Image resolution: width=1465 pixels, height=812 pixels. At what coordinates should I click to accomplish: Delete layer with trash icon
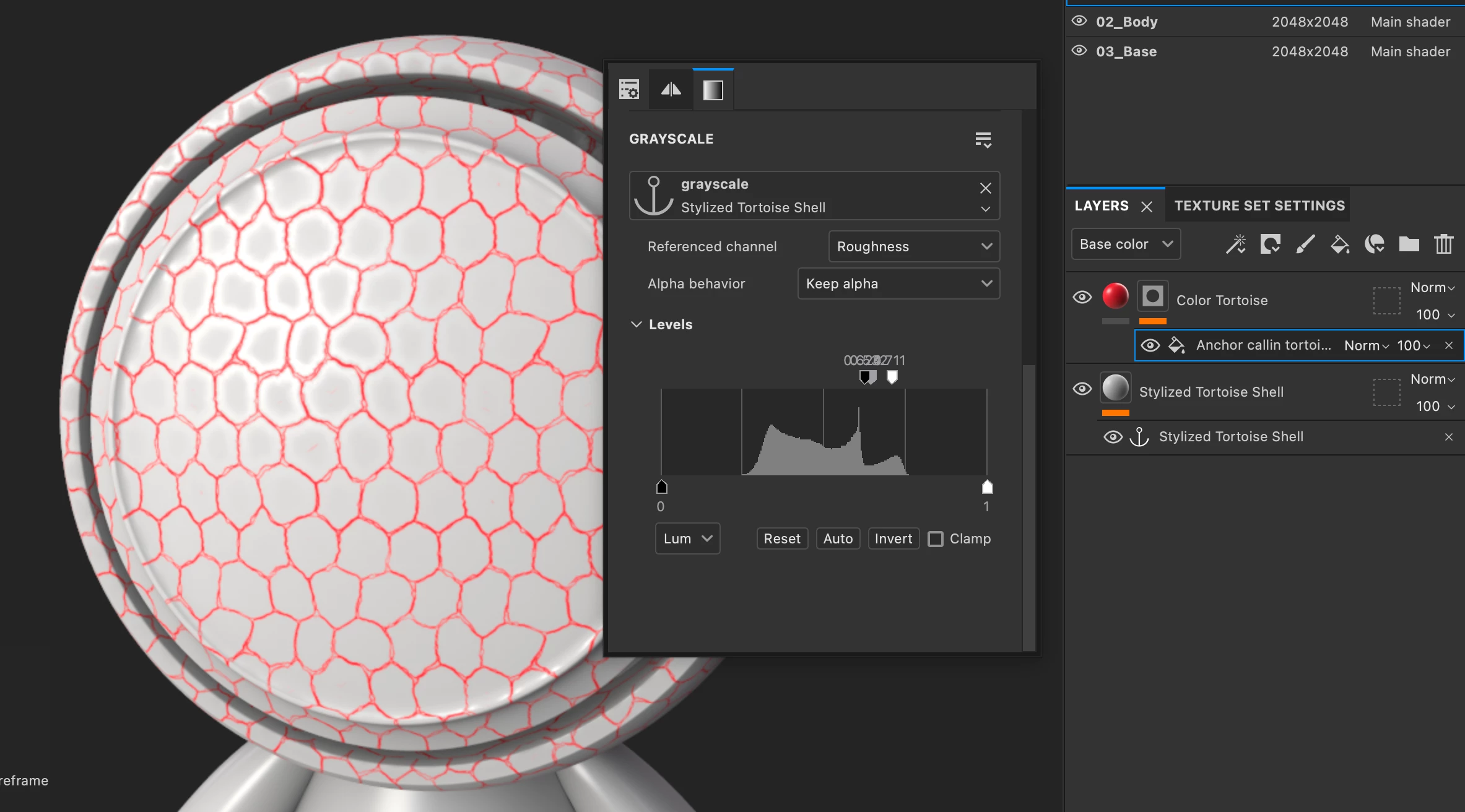click(x=1443, y=244)
